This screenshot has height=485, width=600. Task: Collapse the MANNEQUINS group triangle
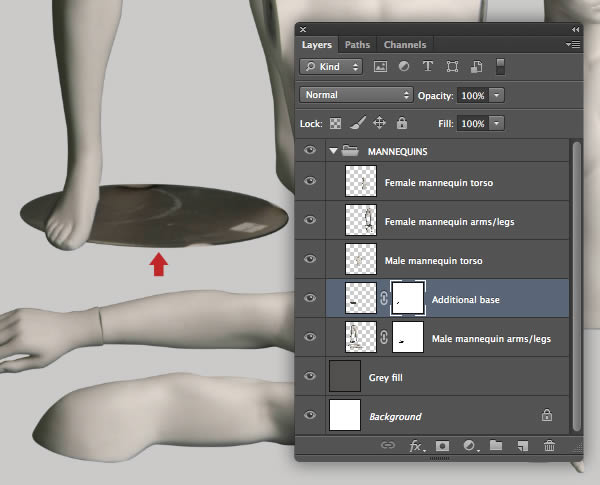click(332, 152)
